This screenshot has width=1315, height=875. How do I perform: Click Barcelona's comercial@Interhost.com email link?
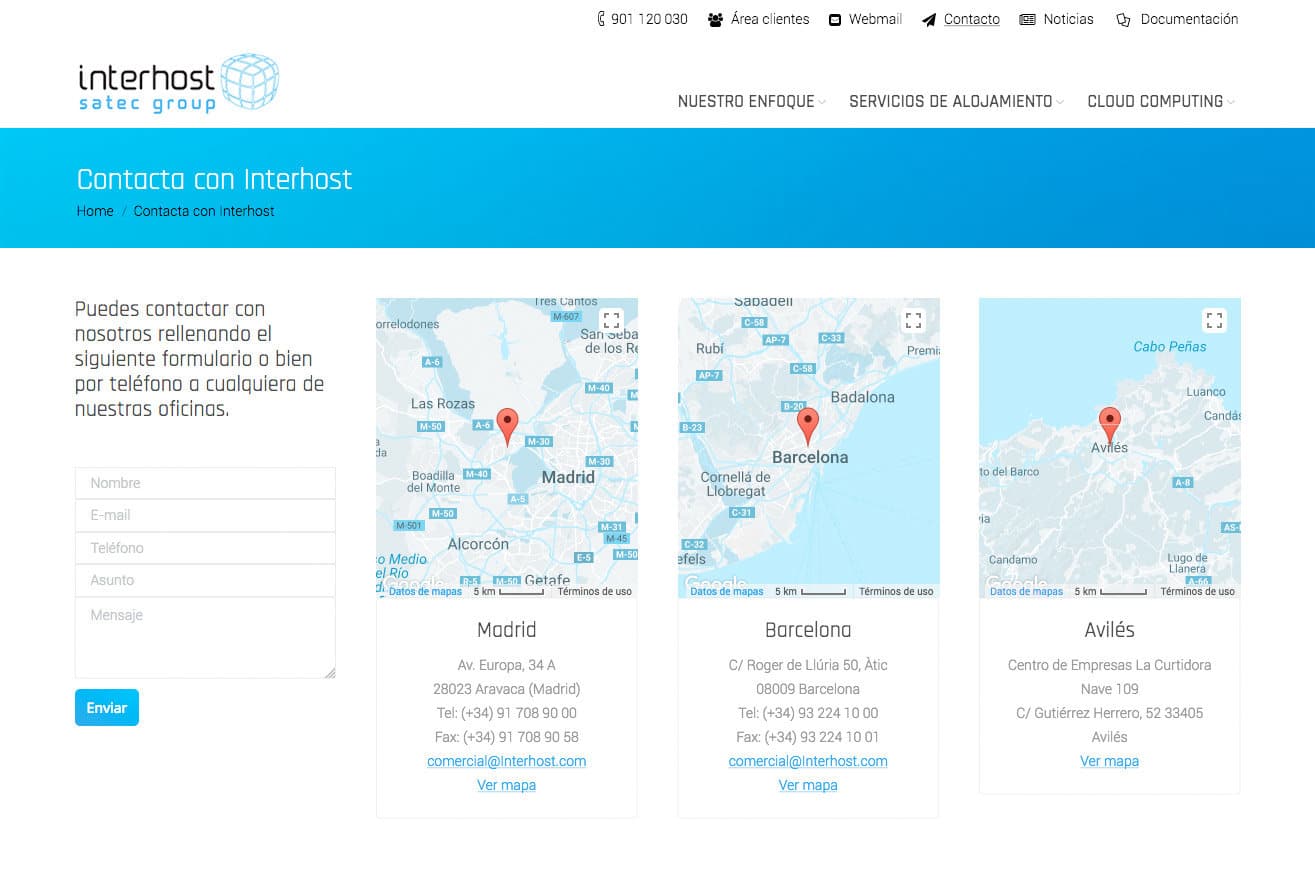808,761
